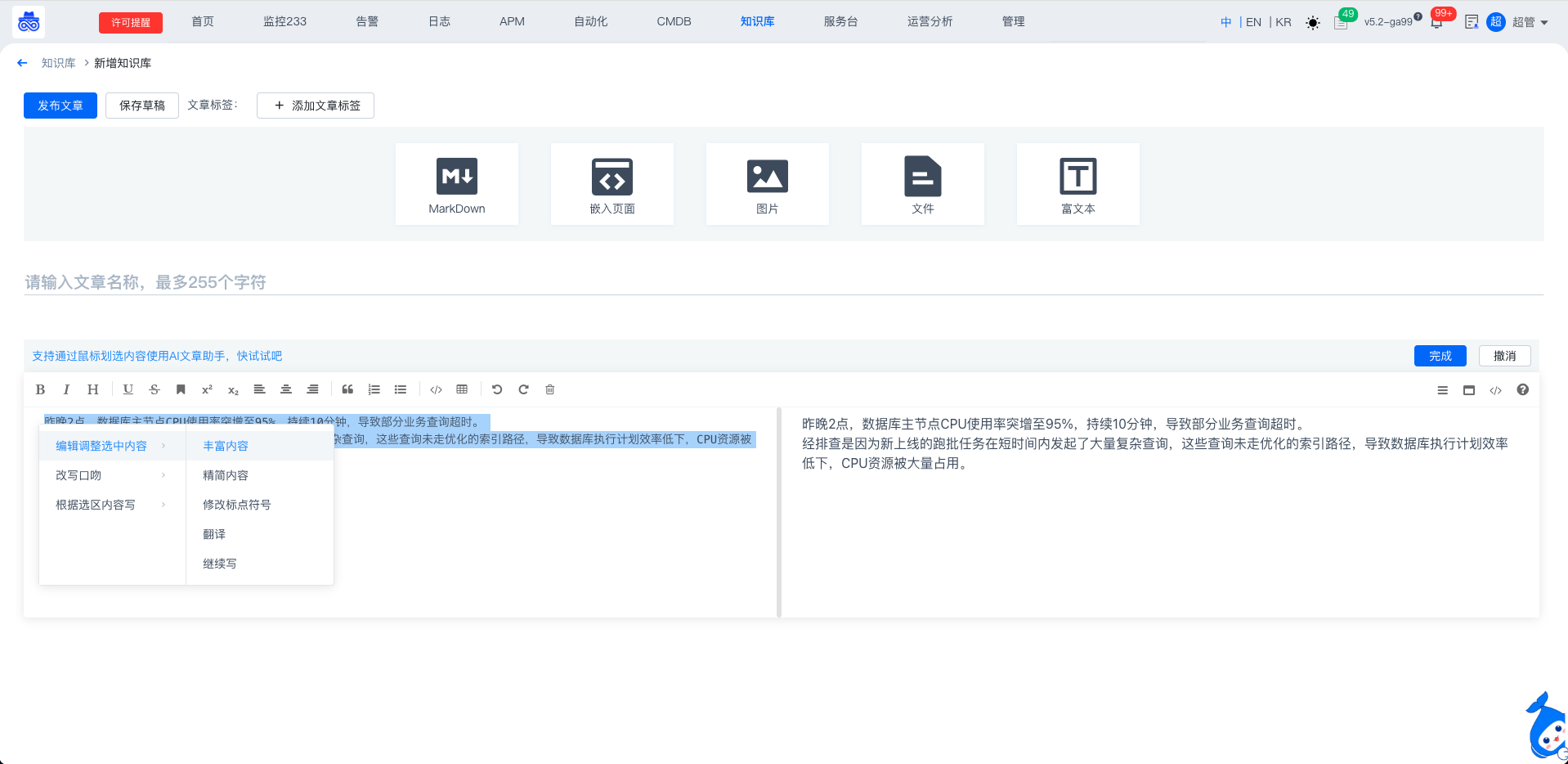Apply strikethrough using the toolbar icon
The width and height of the screenshot is (1568, 764).
(x=155, y=390)
